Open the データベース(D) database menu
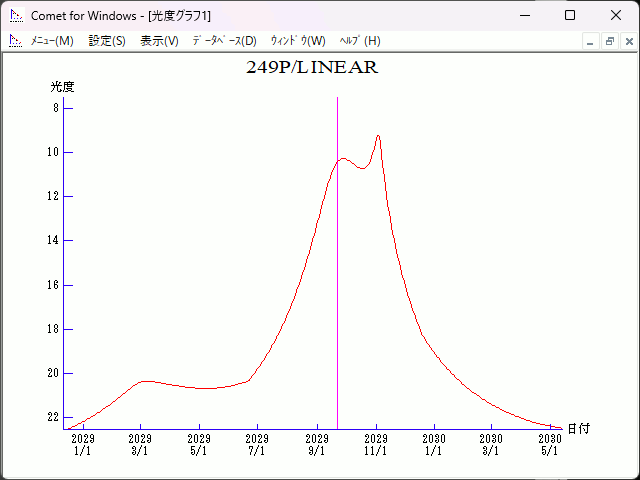This screenshot has height=480, width=640. (x=224, y=41)
